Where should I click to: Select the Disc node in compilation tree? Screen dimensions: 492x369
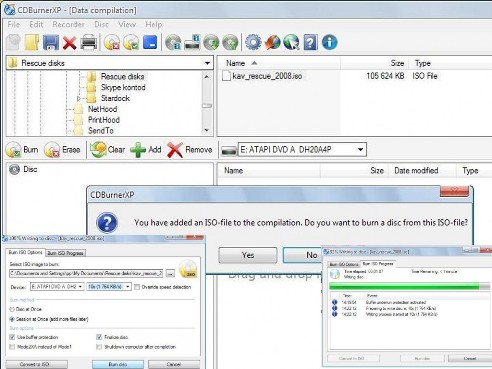coord(23,169)
